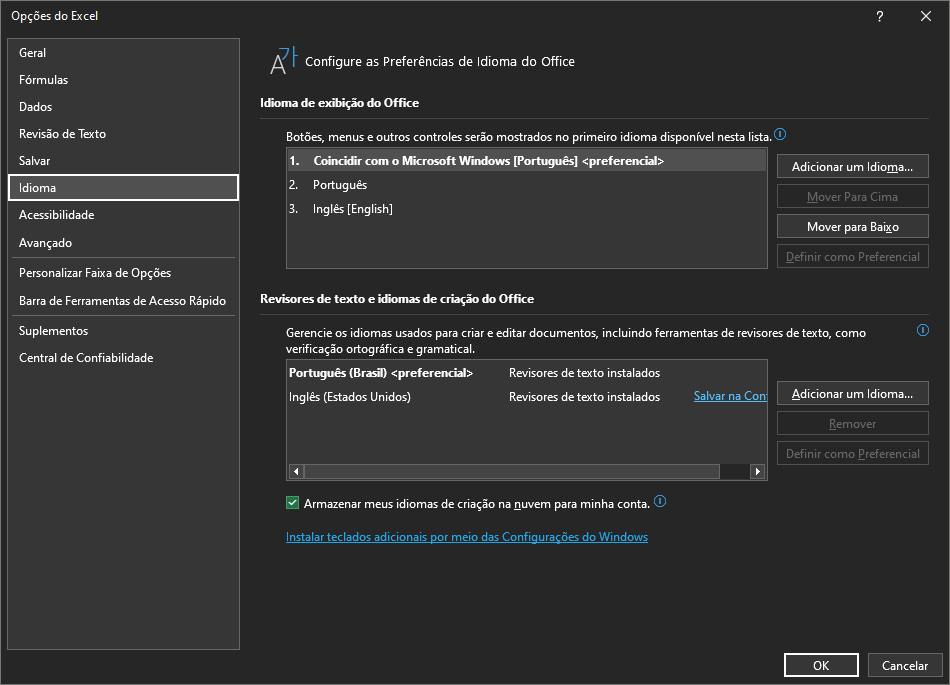Click the info icon beside authoring languages description

pyautogui.click(x=923, y=330)
